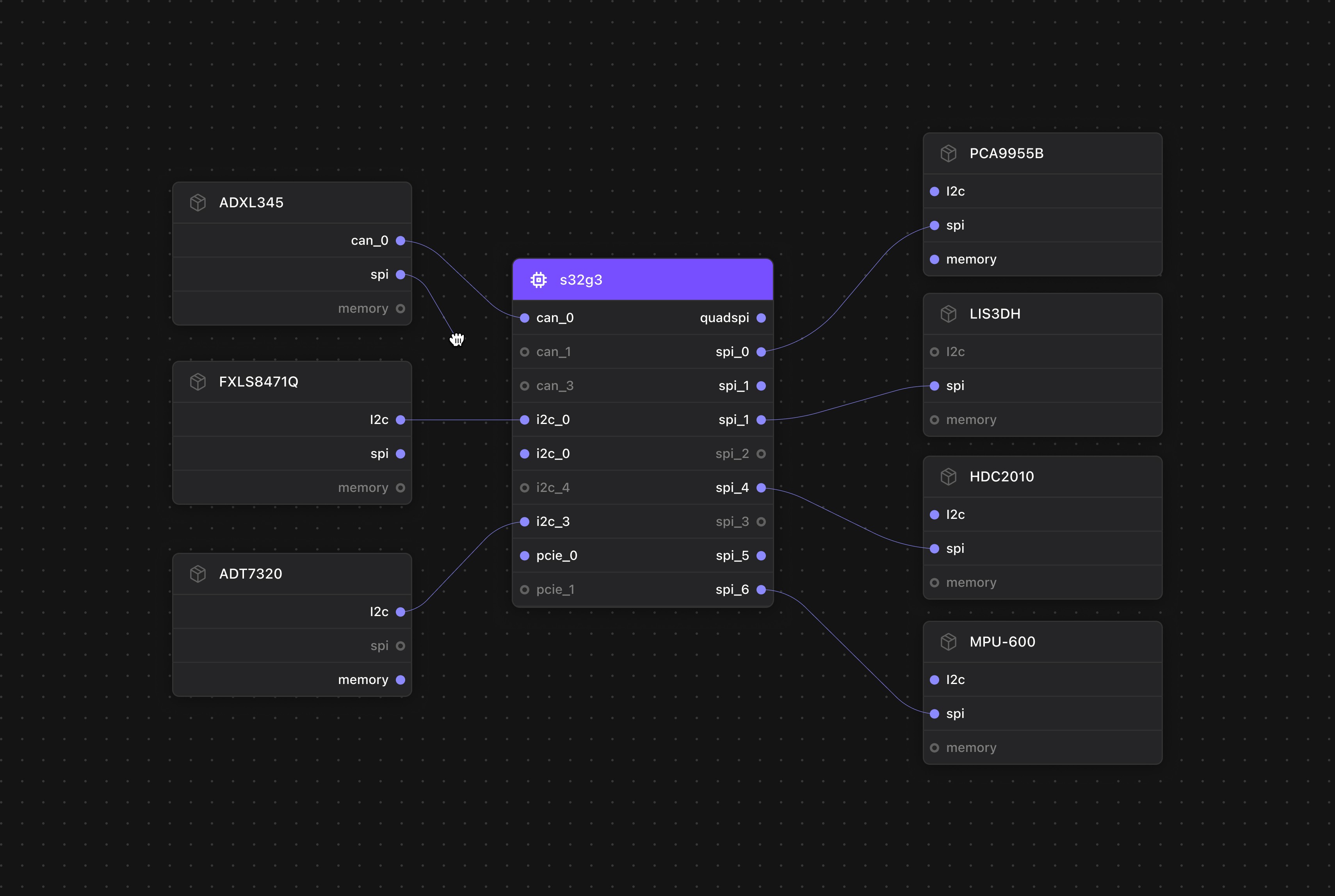Click the I2c port dot on HDC2010
This screenshot has height=896, width=1335.
coord(934,515)
